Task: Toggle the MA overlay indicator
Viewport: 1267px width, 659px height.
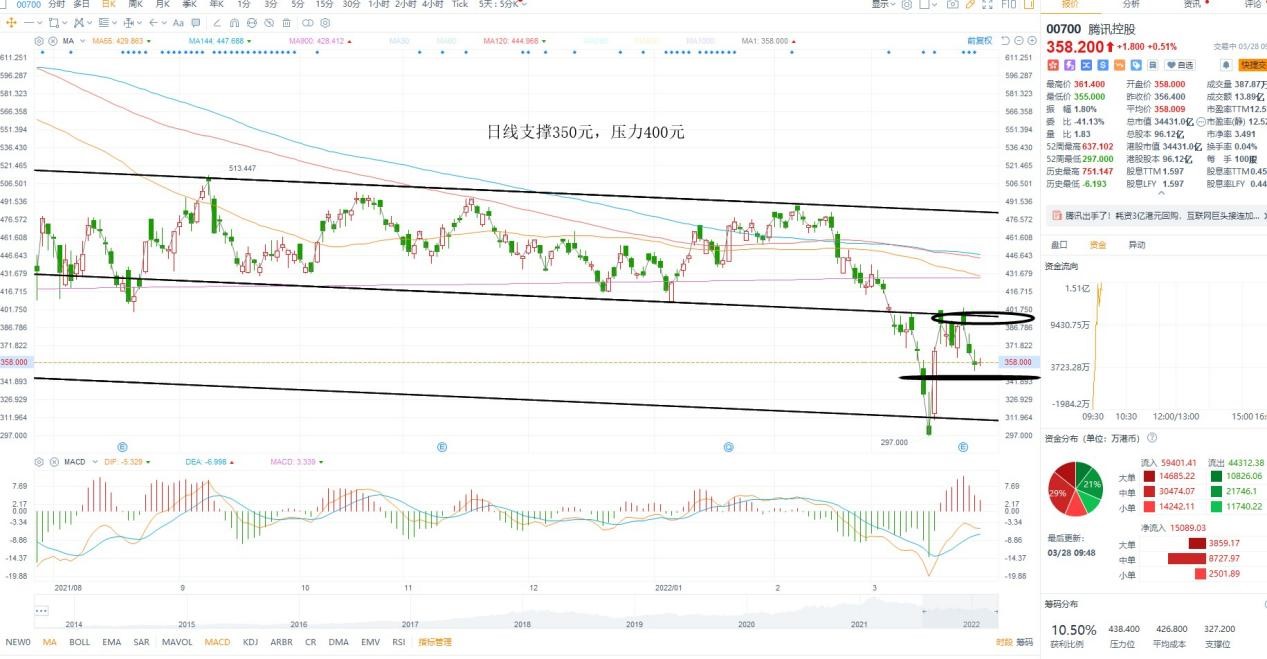Action: click(49, 642)
